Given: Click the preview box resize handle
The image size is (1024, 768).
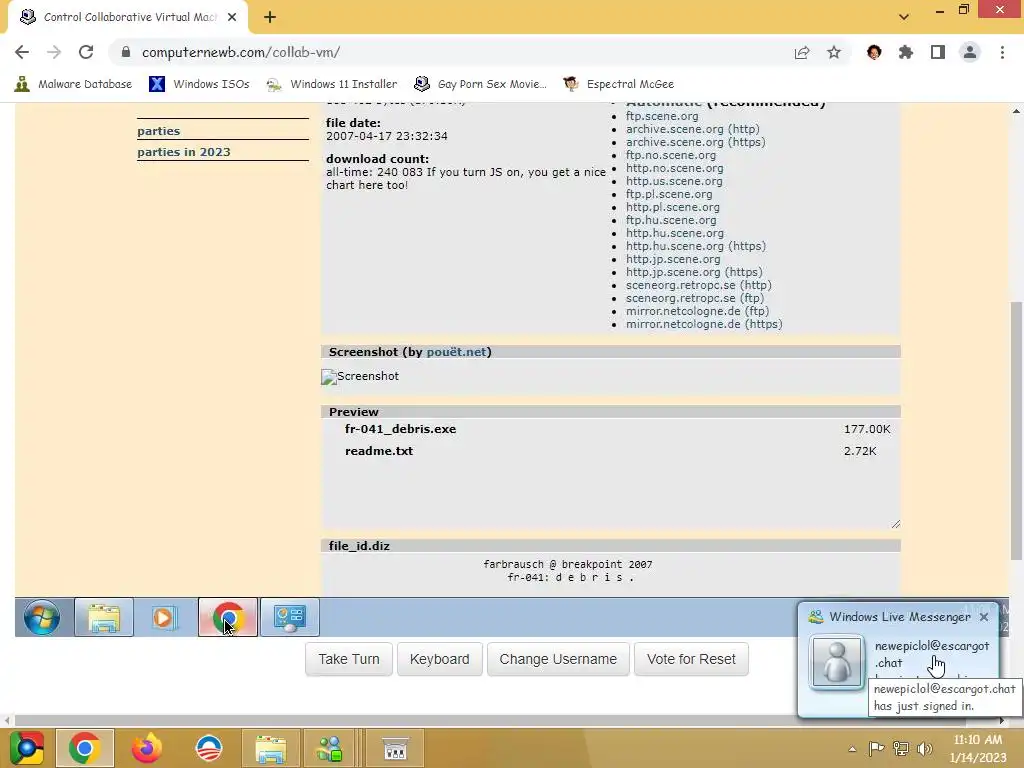Looking at the screenshot, I should point(895,524).
